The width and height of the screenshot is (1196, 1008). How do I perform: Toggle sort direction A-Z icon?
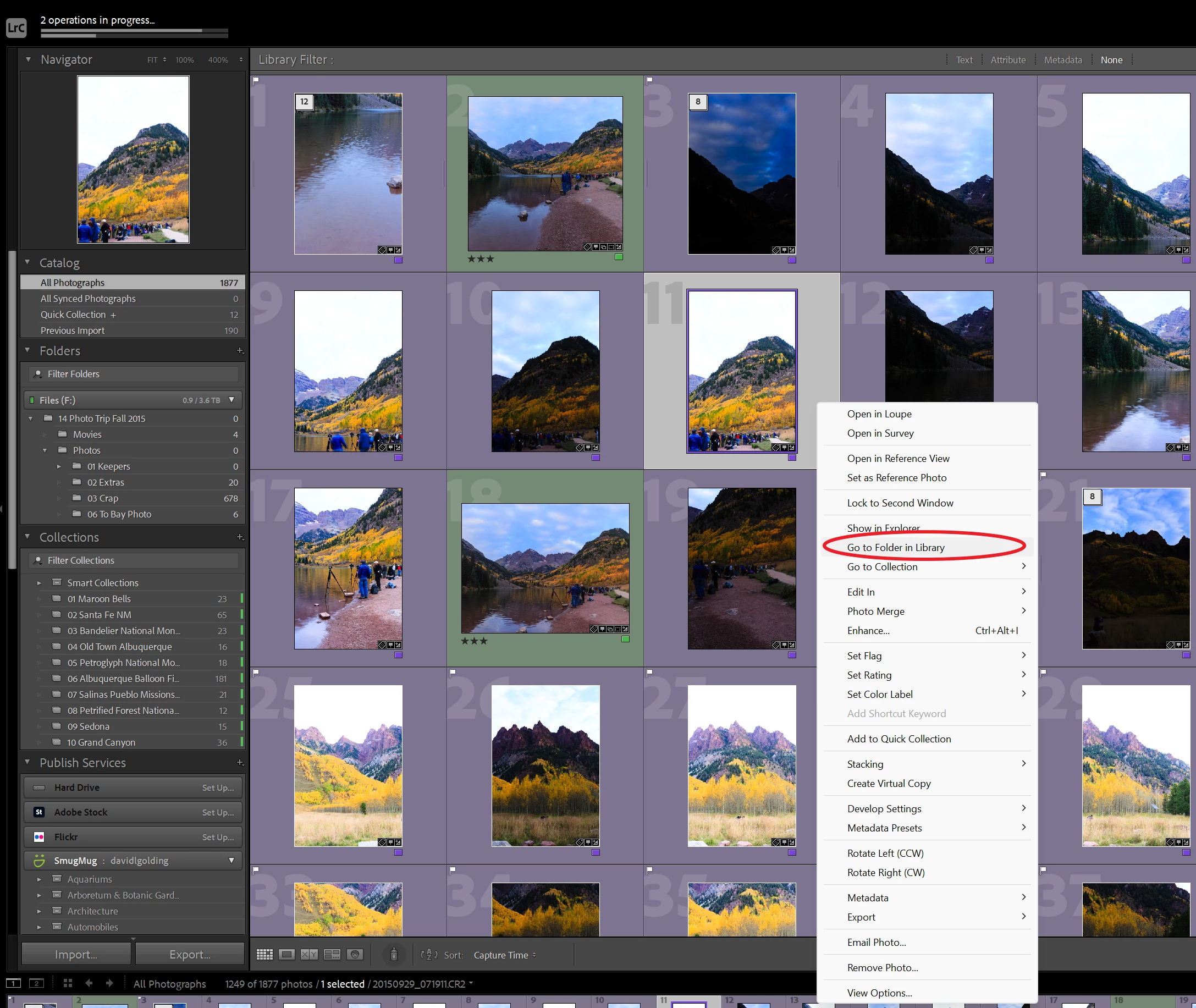[x=428, y=954]
